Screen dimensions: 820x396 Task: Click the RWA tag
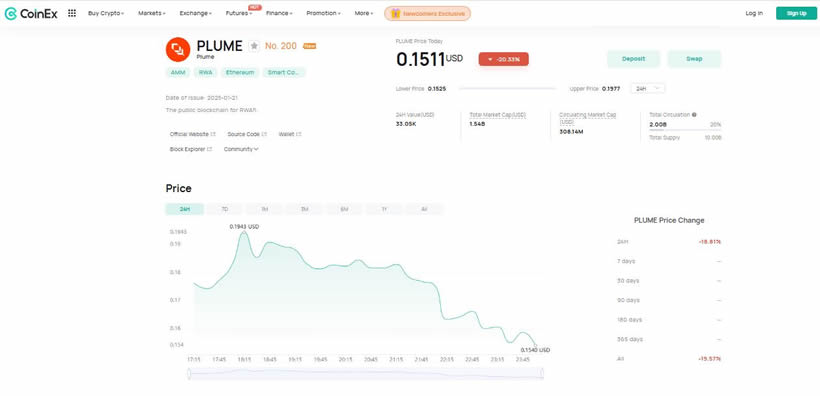206,72
